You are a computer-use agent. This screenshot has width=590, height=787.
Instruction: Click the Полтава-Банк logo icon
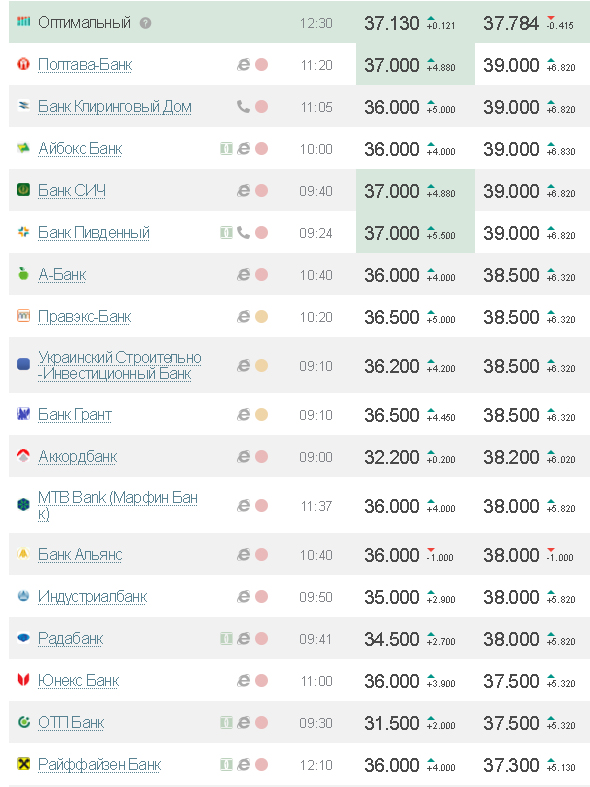click(x=23, y=64)
